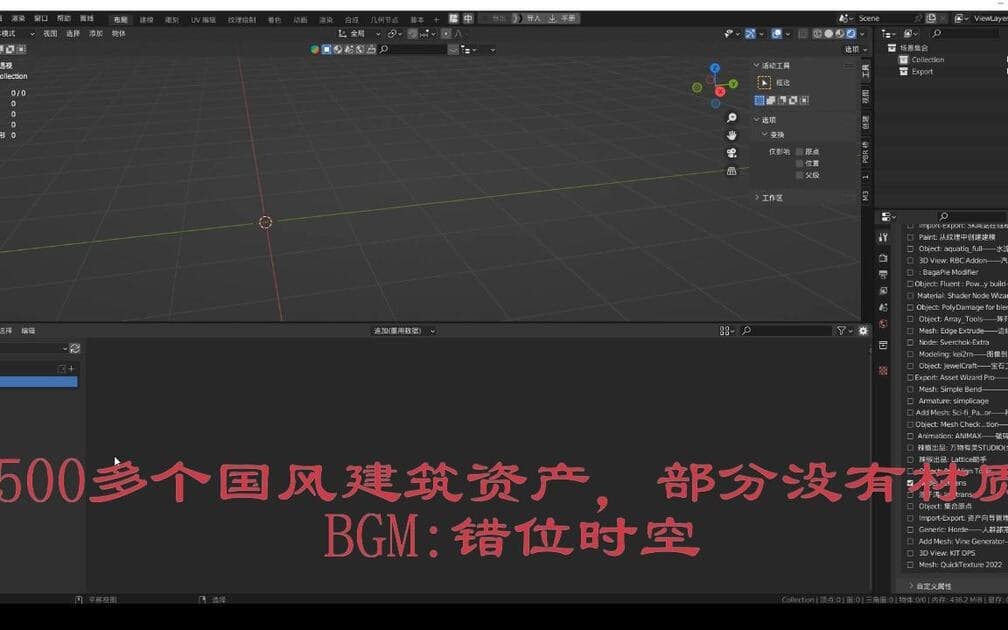Expand the 自定义属性 custom properties panel
The height and width of the screenshot is (630, 1008).
point(911,586)
